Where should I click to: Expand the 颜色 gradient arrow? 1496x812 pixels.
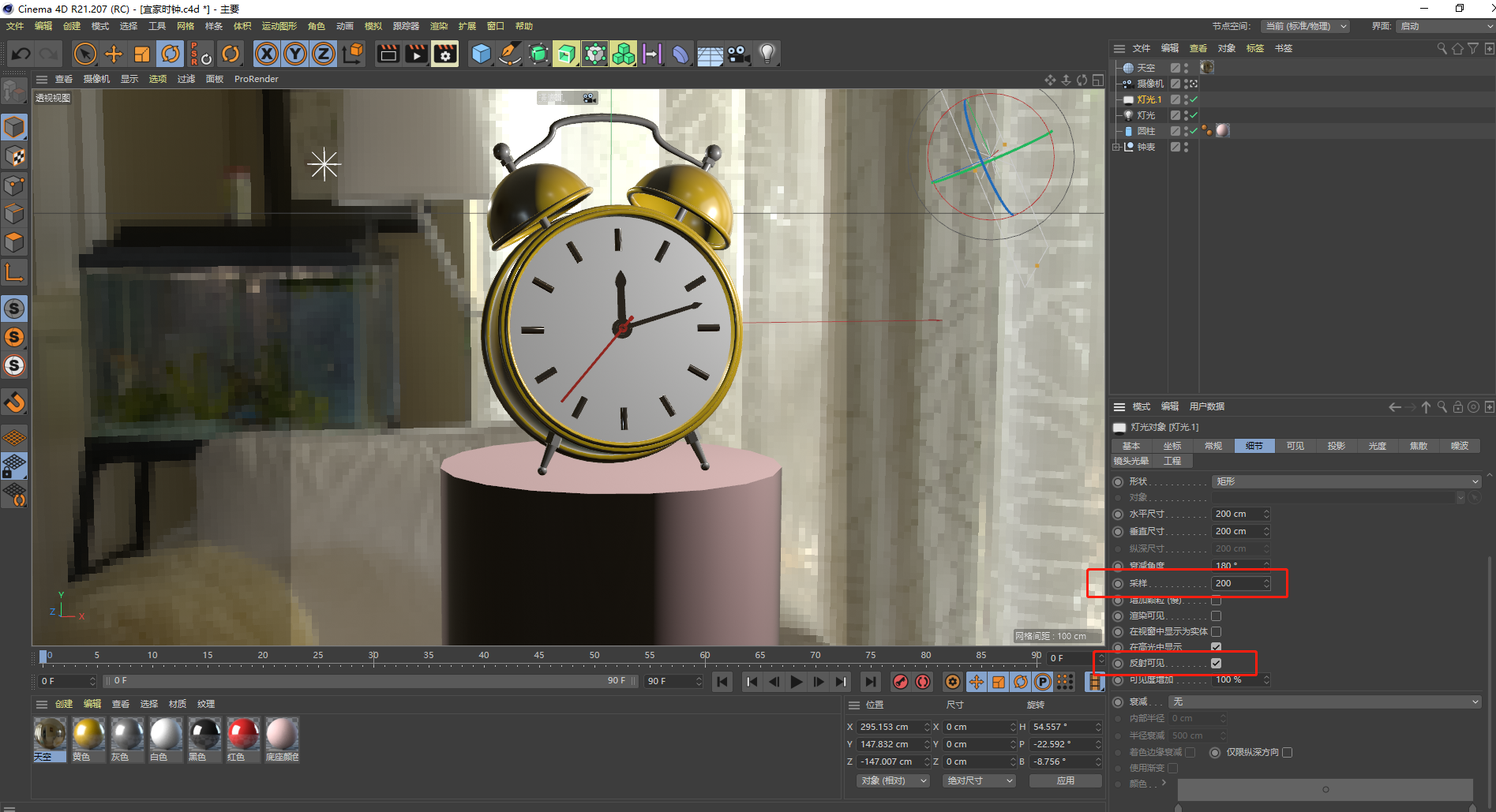coord(1164,784)
